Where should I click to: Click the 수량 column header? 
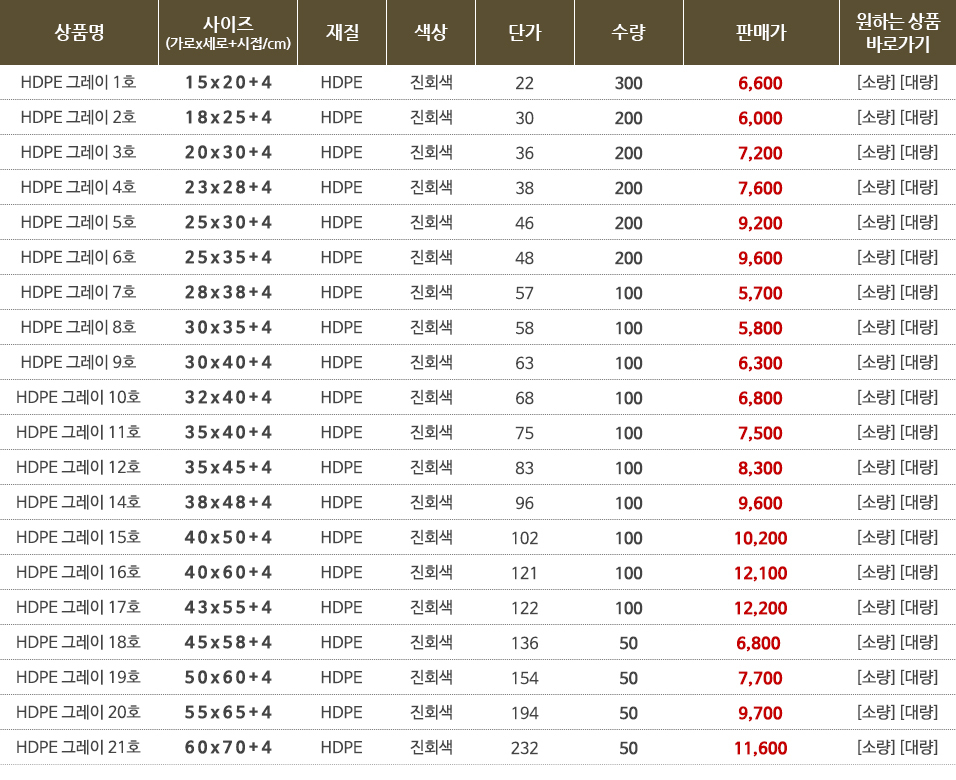628,32
